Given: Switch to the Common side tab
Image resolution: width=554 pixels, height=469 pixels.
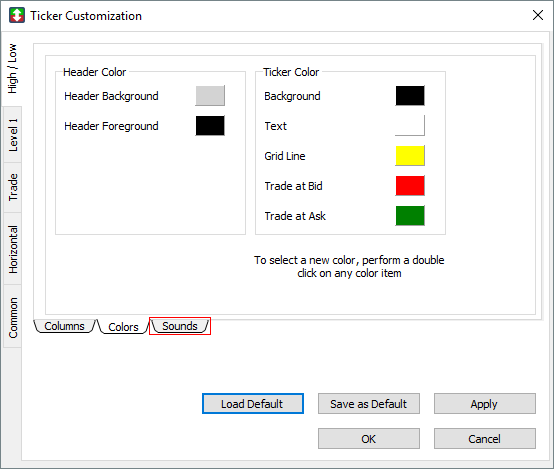Looking at the screenshot, I should (x=12, y=317).
